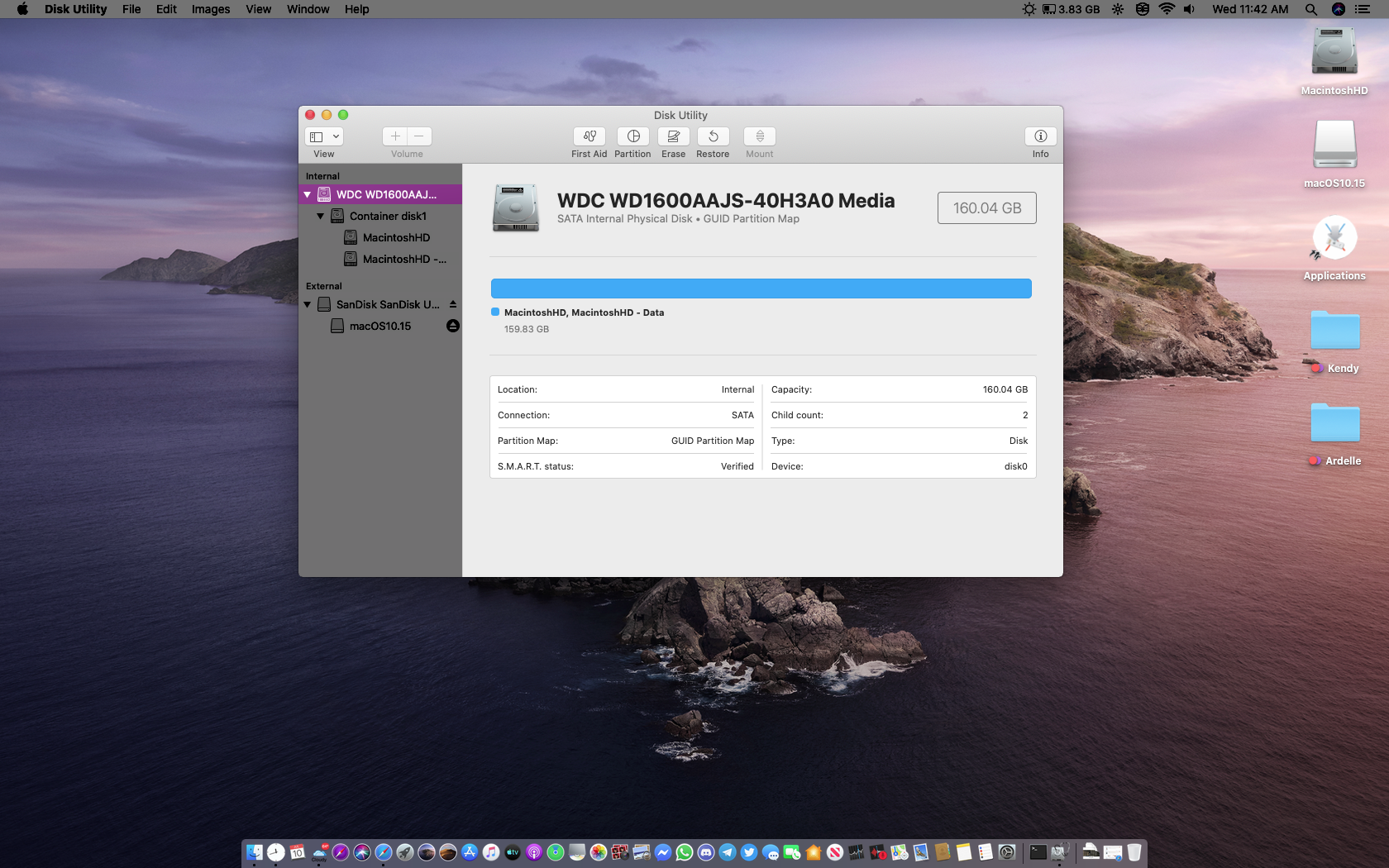This screenshot has height=868, width=1389.
Task: Open Notification Center list icon
Action: click(x=1363, y=9)
